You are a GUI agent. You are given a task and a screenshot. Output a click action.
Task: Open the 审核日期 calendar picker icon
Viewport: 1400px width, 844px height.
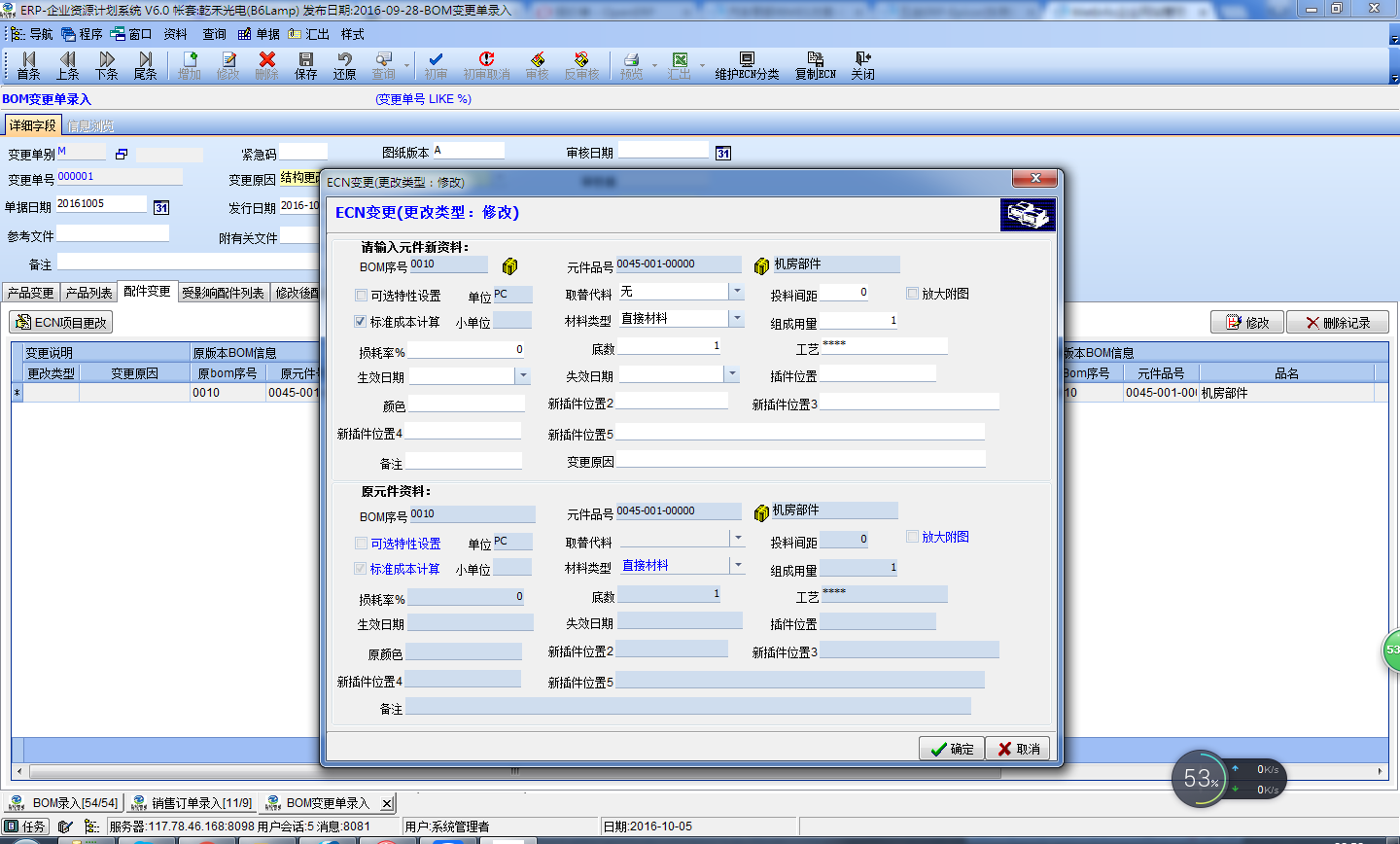[722, 154]
